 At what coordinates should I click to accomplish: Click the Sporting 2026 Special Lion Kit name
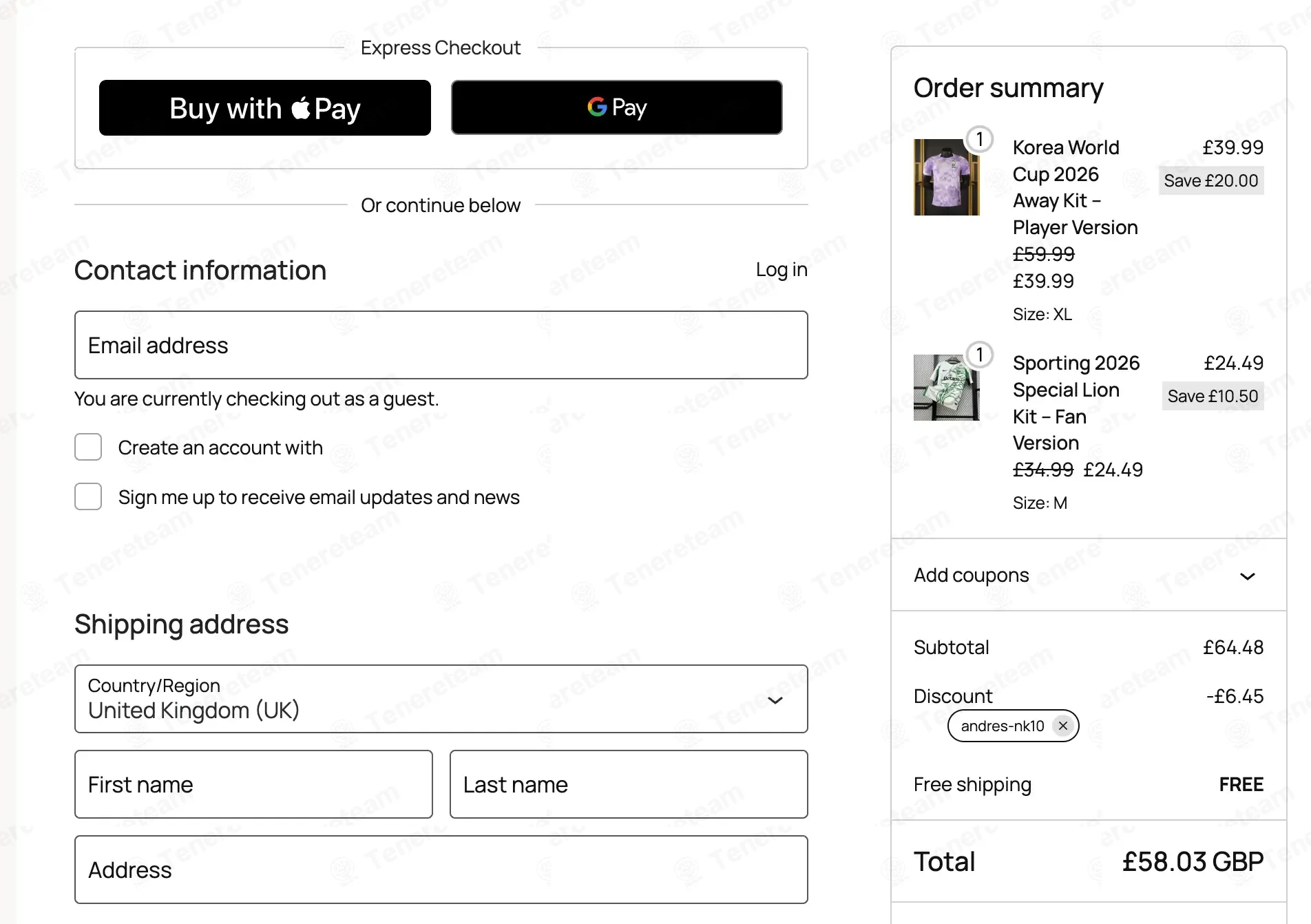coord(1076,403)
